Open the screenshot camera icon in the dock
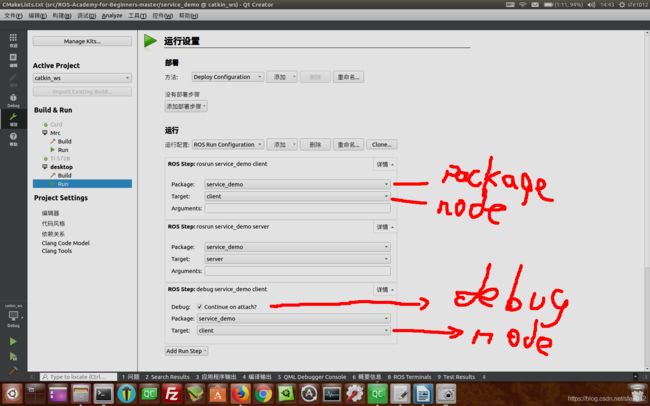 (x=446, y=394)
